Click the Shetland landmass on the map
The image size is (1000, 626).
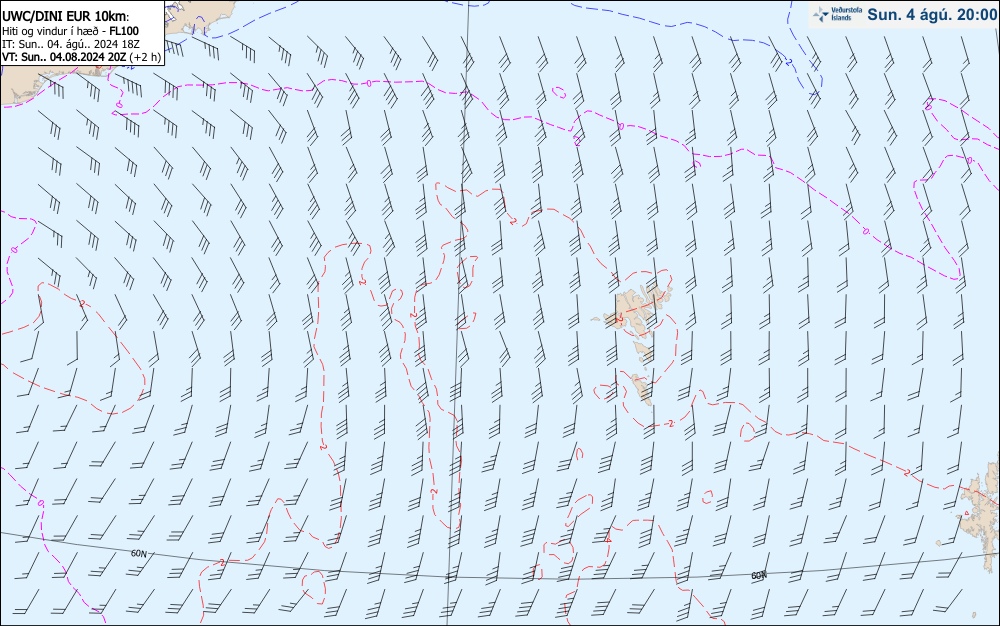[x=981, y=515]
